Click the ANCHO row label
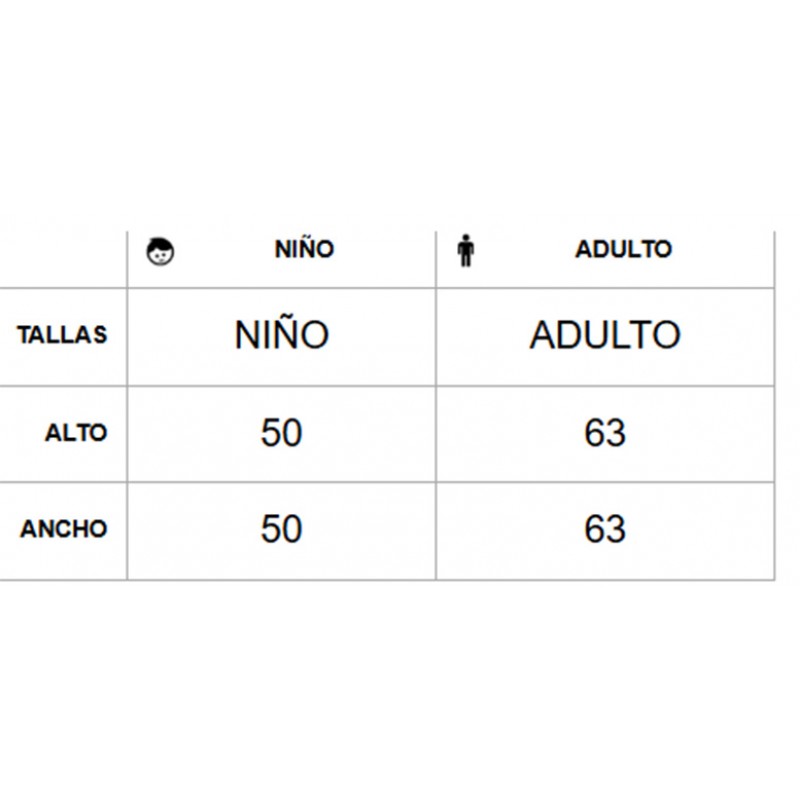The image size is (800, 800). (x=64, y=529)
